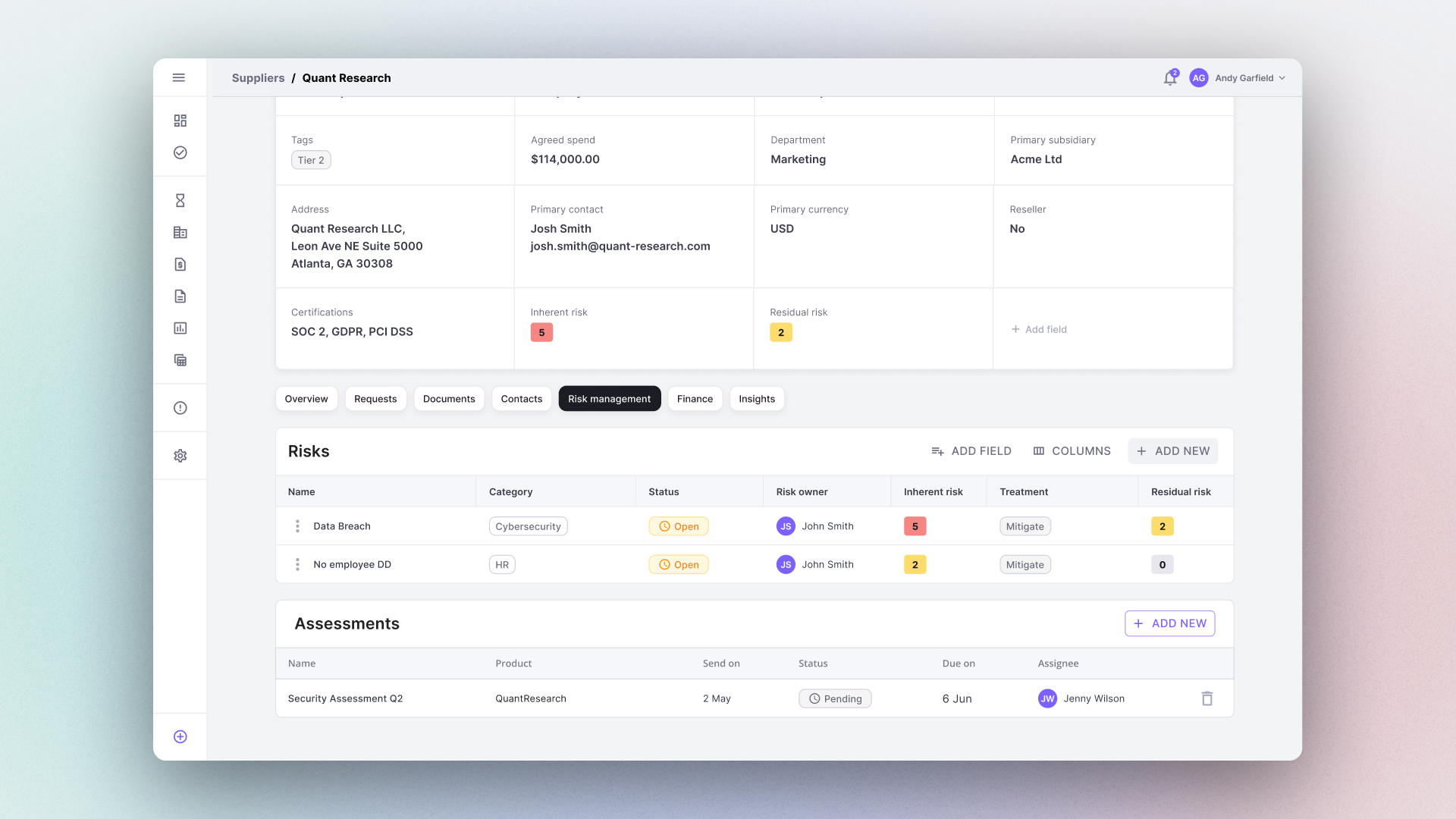This screenshot has width=1456, height=819.
Task: Open the checkmark tasks sidebar icon
Action: (x=180, y=152)
